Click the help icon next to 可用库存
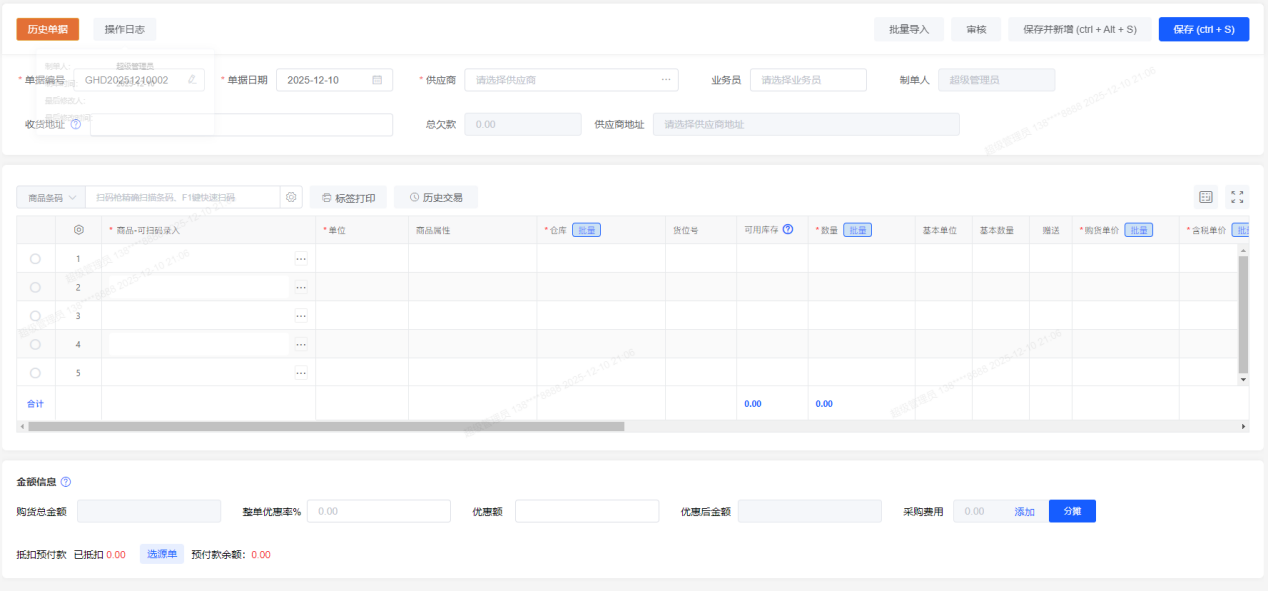 pos(788,230)
